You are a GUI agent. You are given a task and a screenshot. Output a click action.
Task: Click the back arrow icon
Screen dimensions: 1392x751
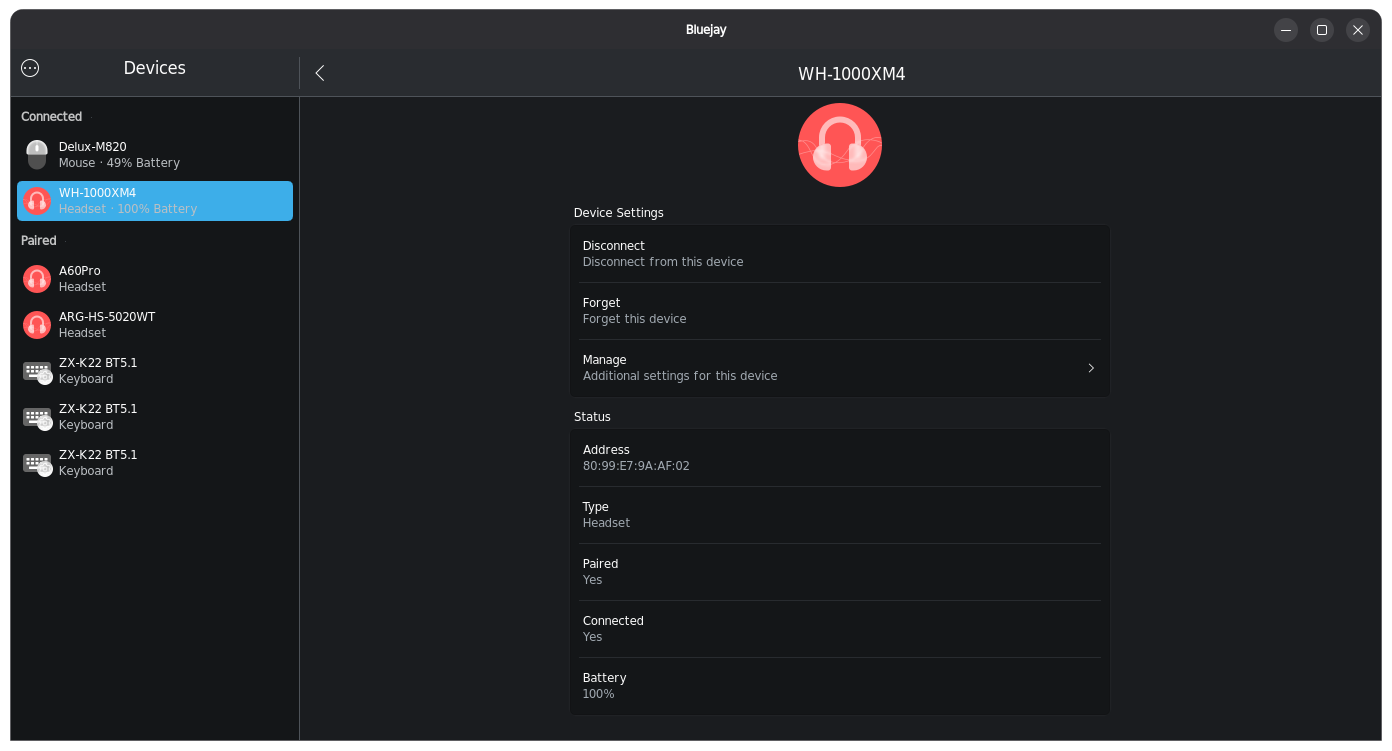click(x=320, y=73)
